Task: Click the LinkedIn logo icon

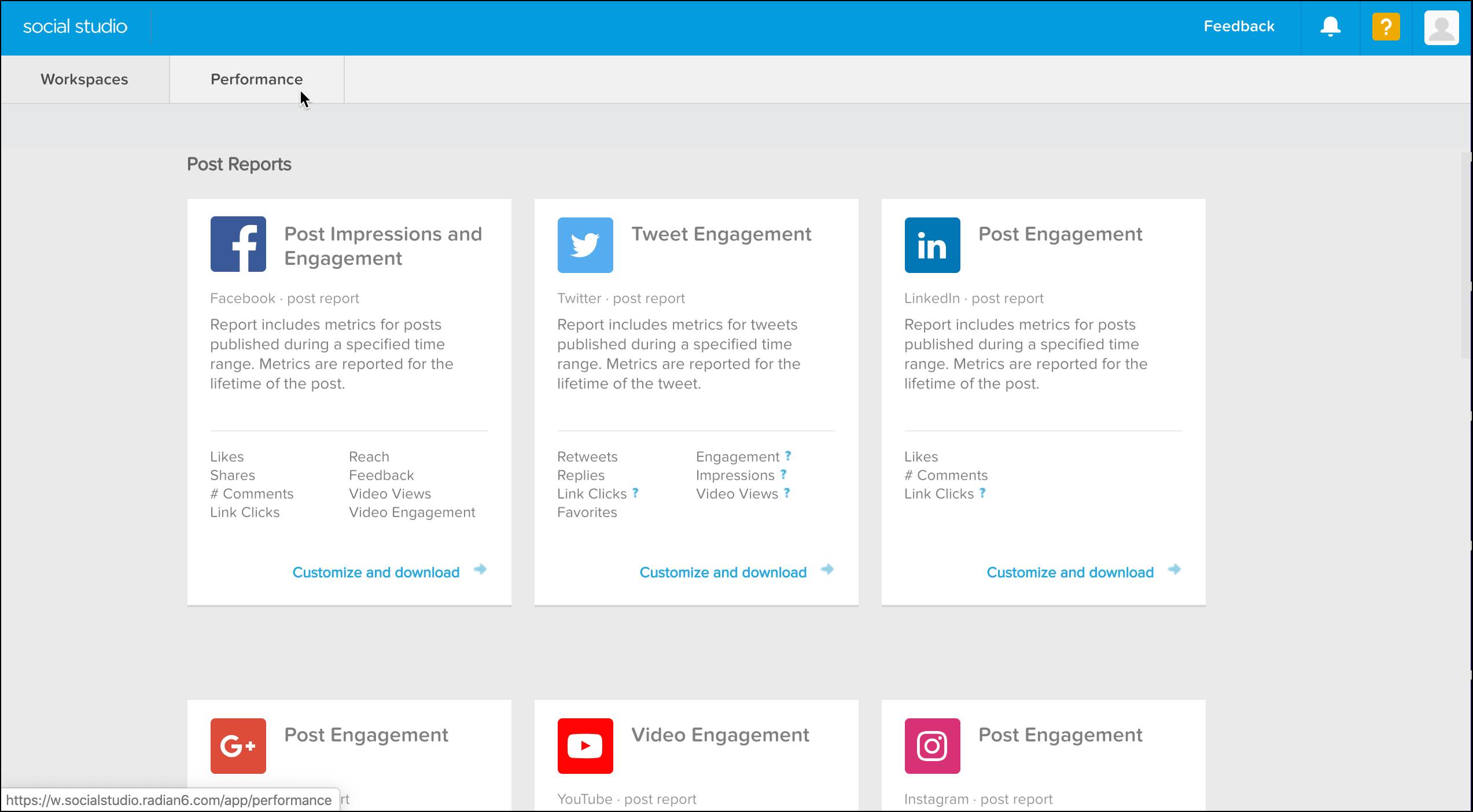Action: [932, 245]
